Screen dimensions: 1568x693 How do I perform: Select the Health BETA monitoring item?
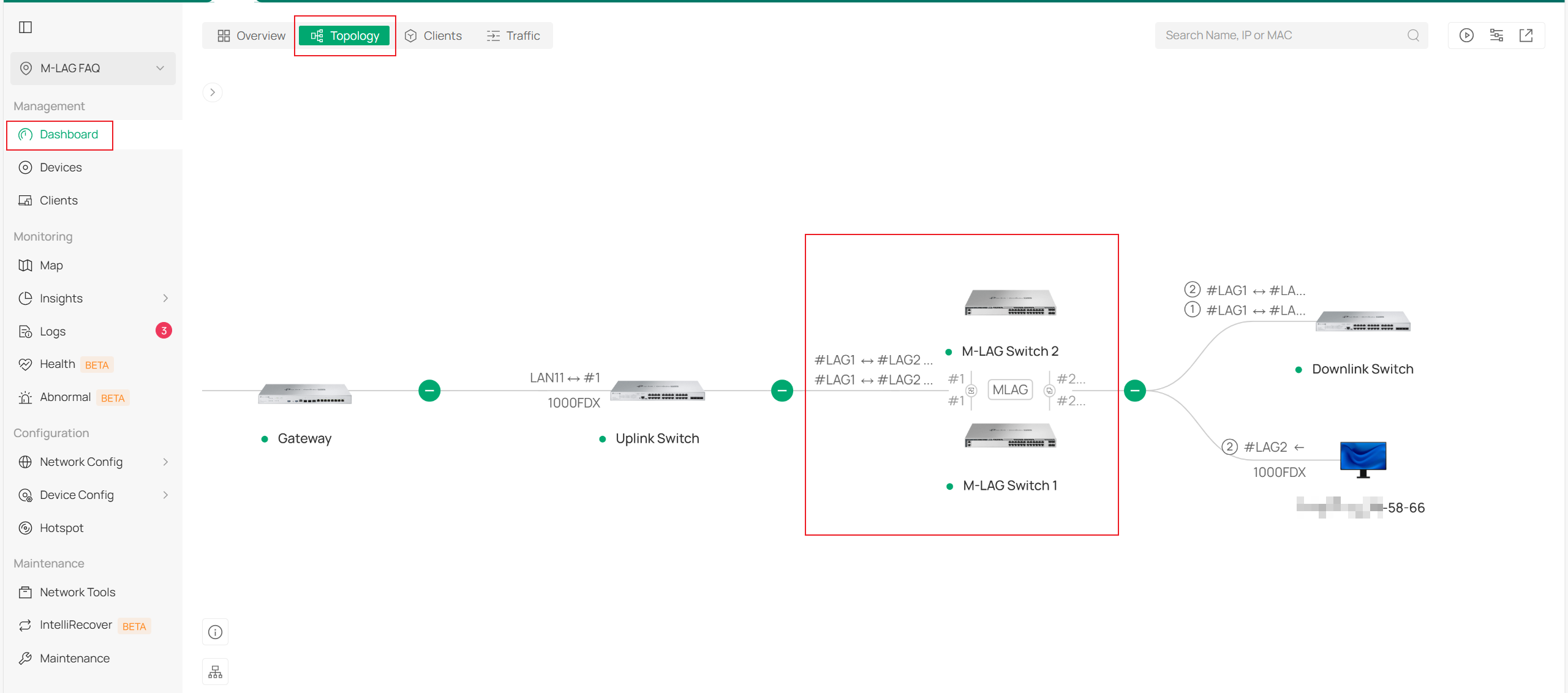(x=58, y=364)
